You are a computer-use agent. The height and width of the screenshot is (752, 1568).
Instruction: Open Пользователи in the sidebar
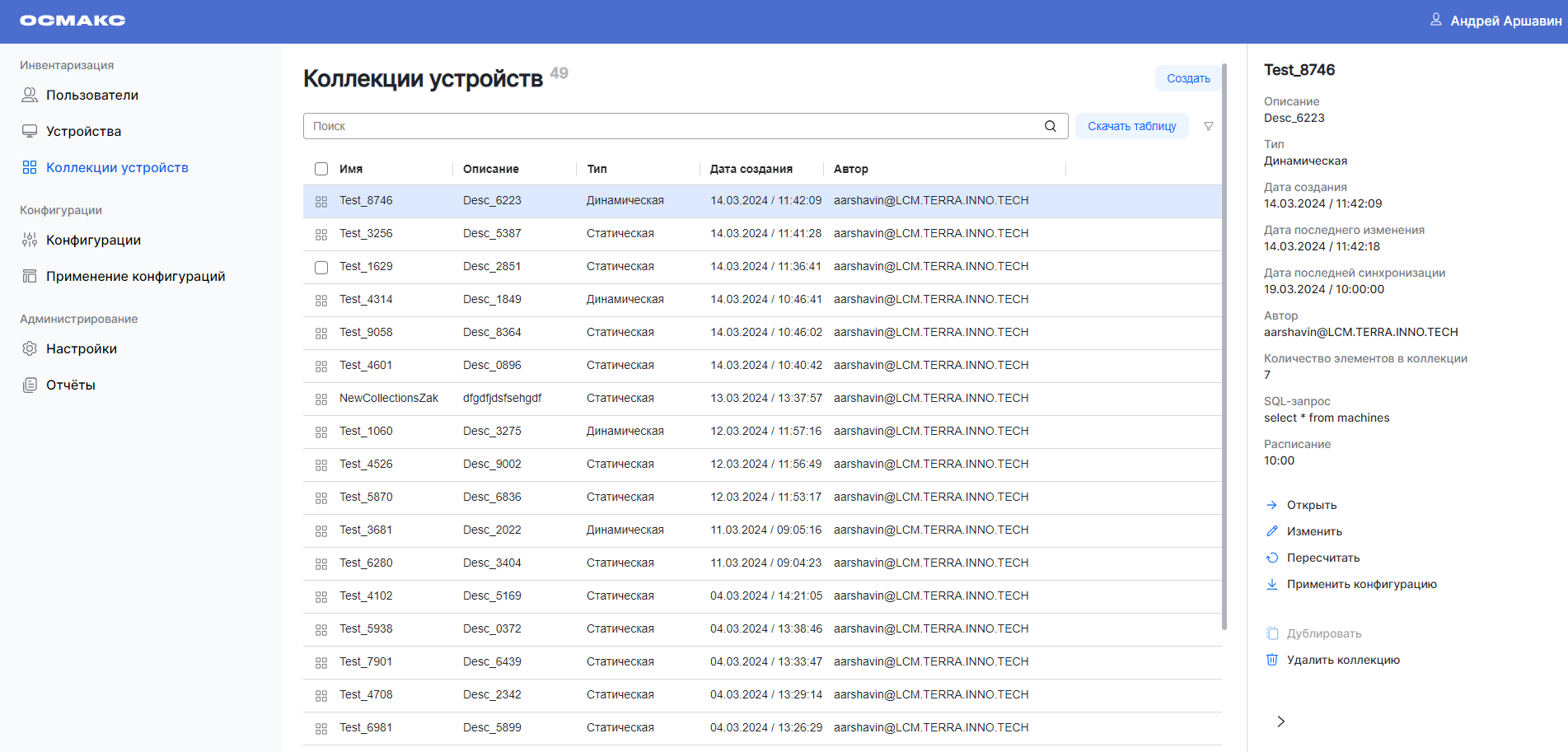pos(91,96)
